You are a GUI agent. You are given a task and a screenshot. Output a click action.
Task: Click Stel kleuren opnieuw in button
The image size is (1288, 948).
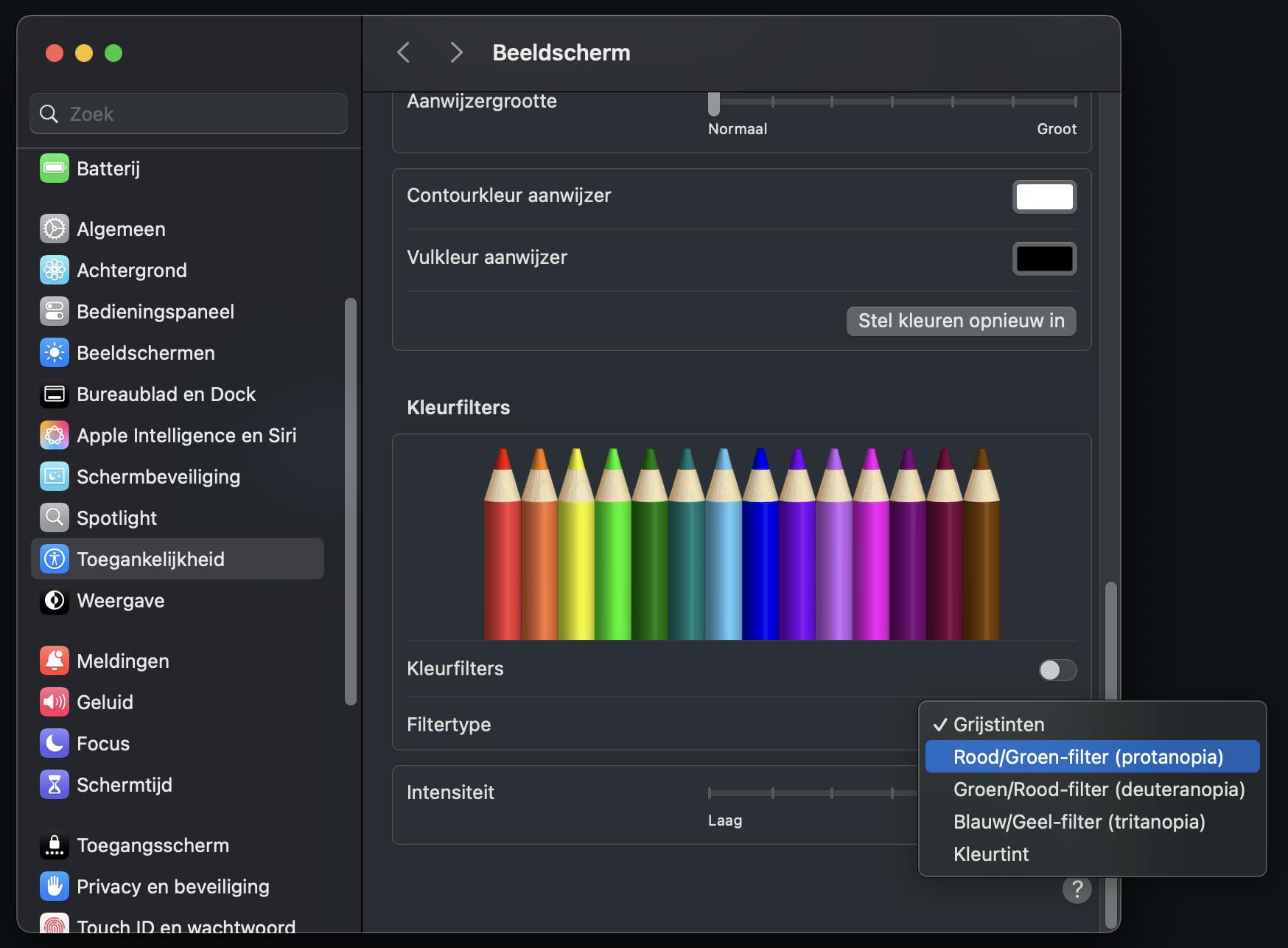pyautogui.click(x=961, y=321)
